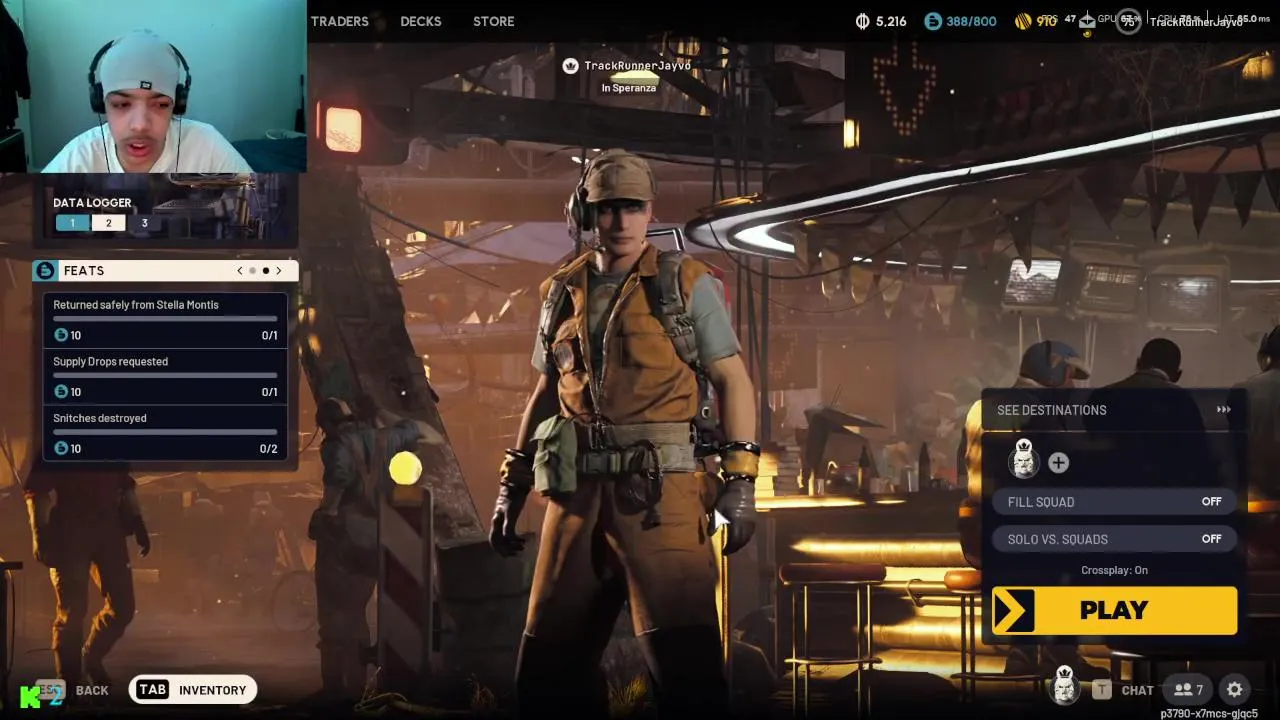This screenshot has height=720, width=1280.
Task: Select Data Logger slot 2
Action: tap(108, 223)
